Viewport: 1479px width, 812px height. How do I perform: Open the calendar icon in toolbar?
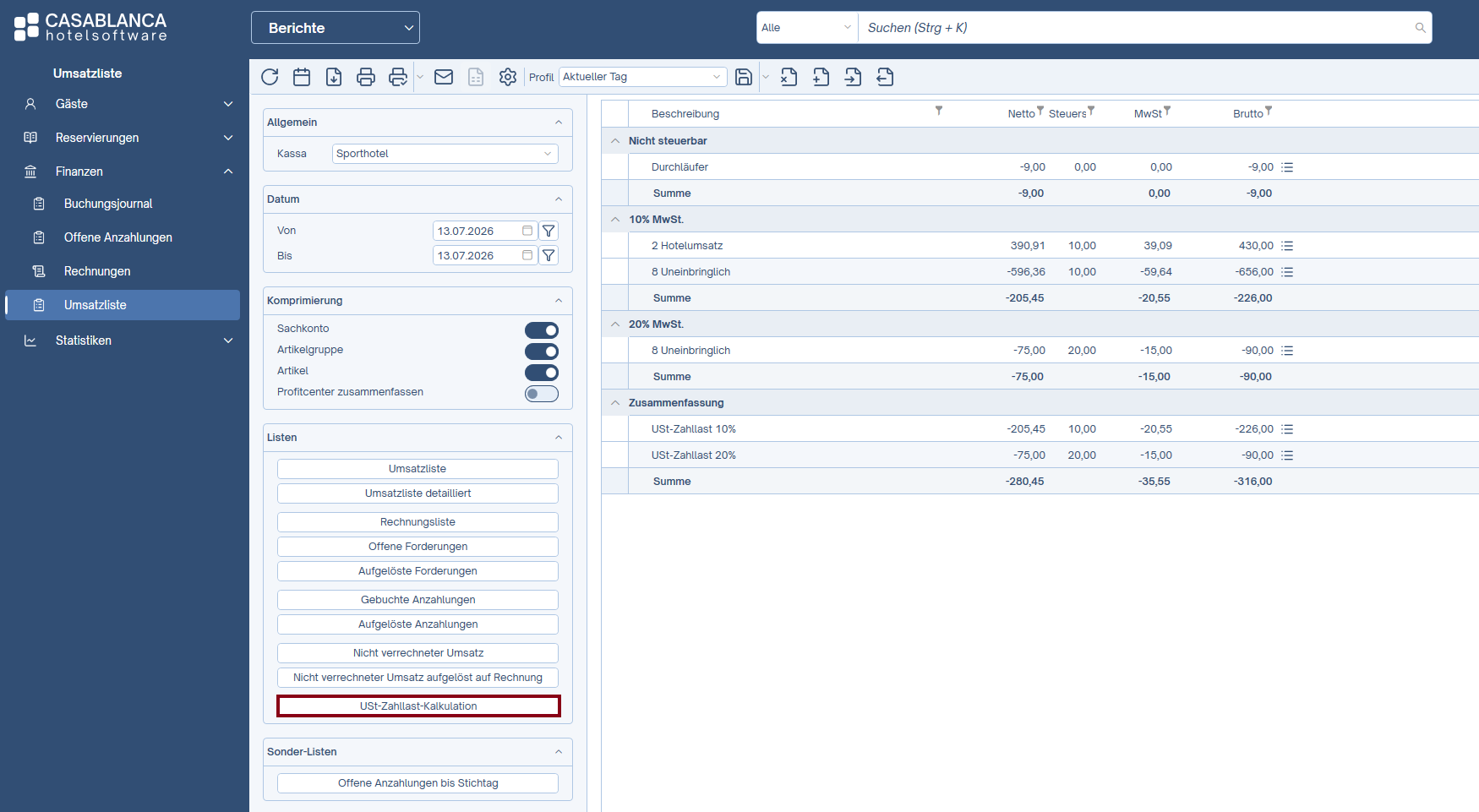[x=302, y=77]
